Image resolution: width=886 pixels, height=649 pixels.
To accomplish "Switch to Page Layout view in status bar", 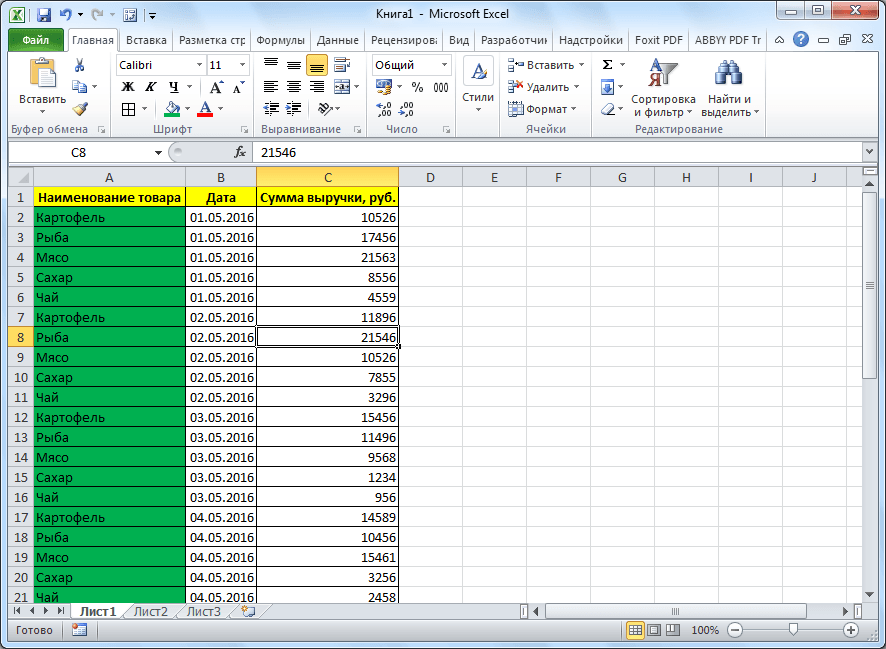I will [653, 630].
